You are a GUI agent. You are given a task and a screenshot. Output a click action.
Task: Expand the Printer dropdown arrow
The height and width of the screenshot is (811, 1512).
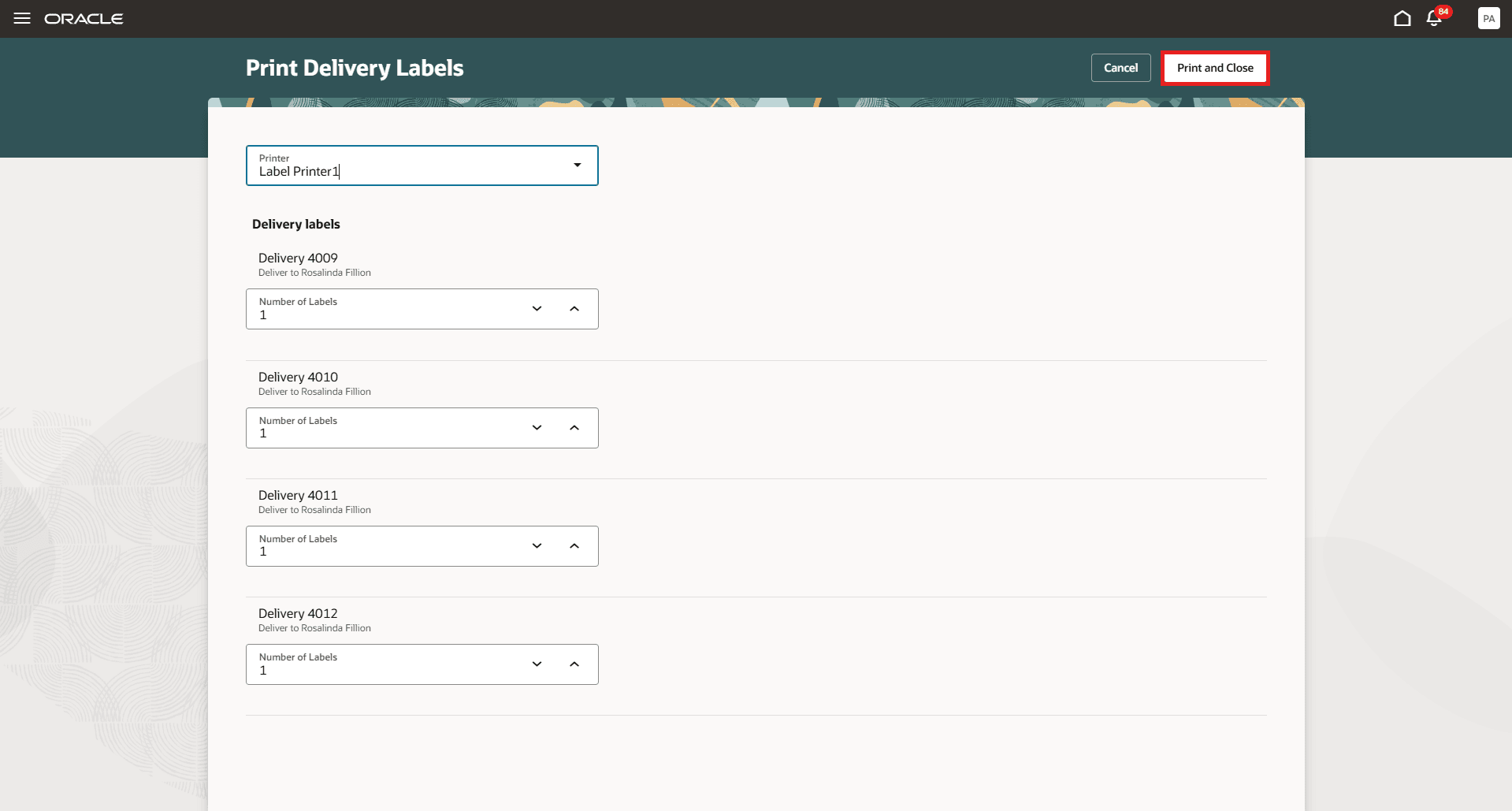click(x=578, y=166)
